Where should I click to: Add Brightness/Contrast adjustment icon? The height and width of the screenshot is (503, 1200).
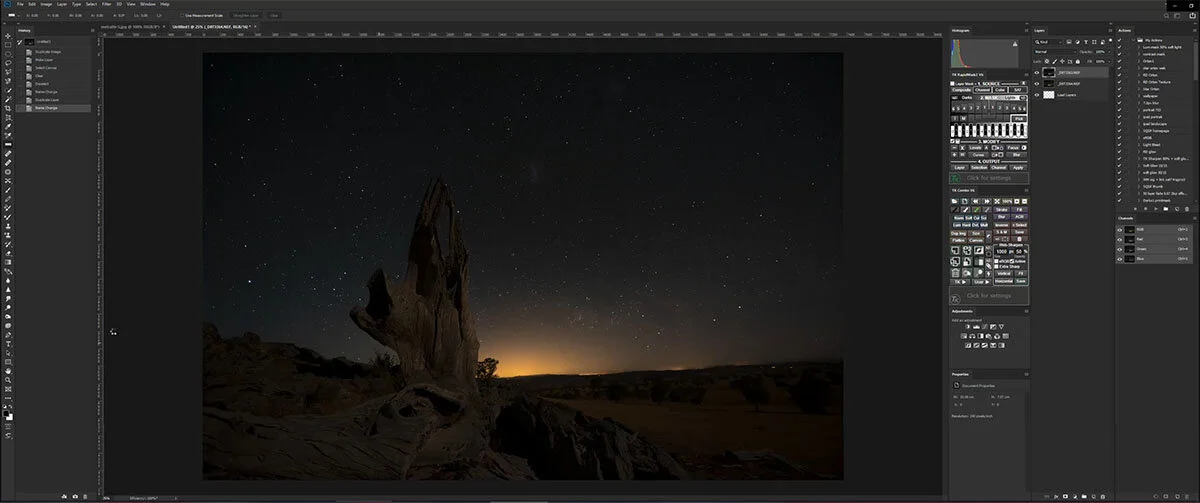coord(967,327)
